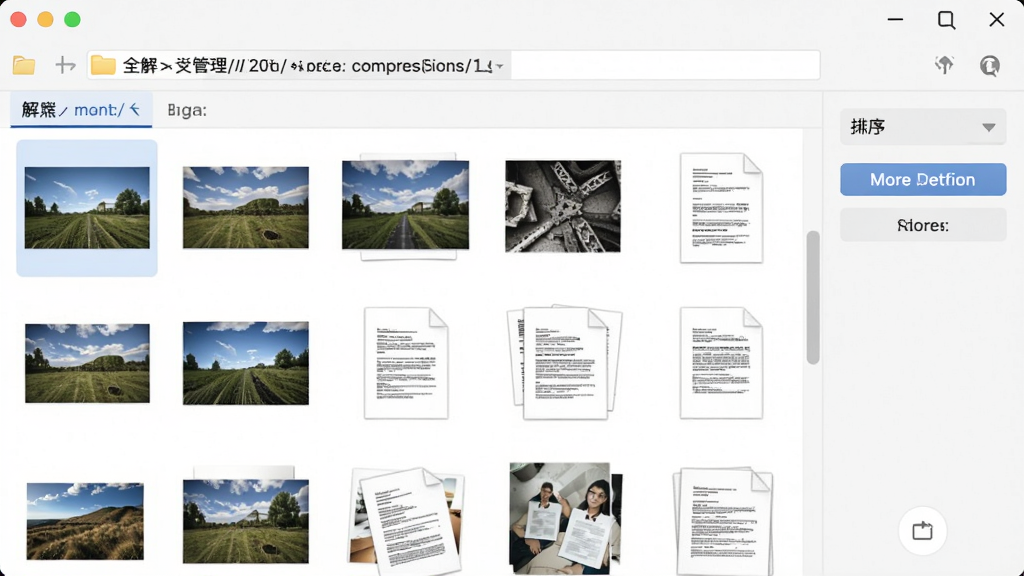Select the stacked documents thumbnail in the middle row
This screenshot has width=1024, height=576.
point(565,362)
